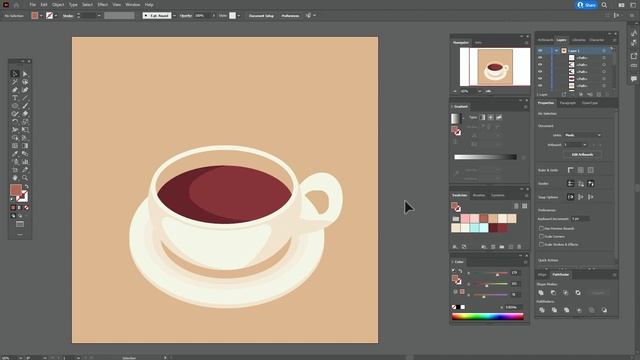Open the graphic Style dropdown
This screenshot has height=360, width=640.
tap(239, 16)
